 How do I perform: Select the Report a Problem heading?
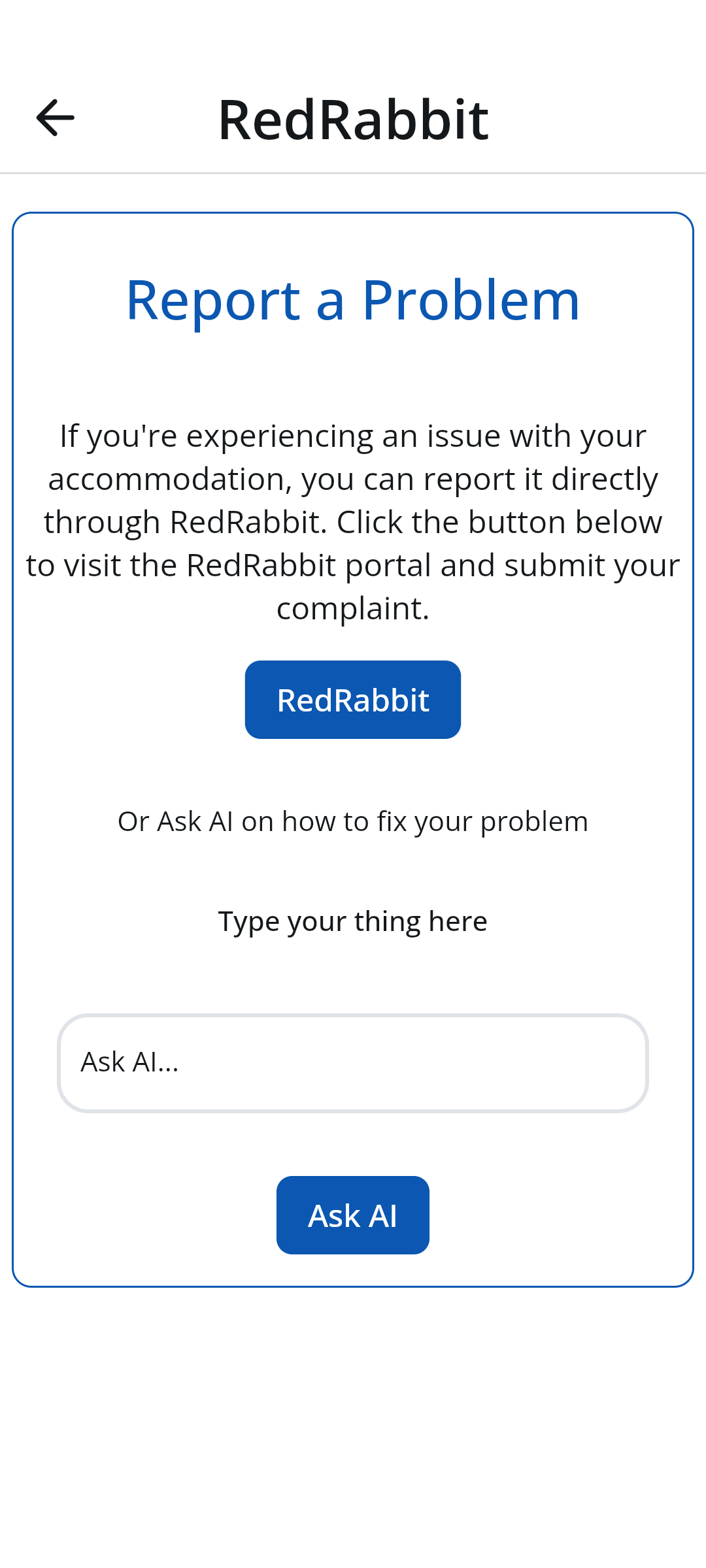click(353, 301)
